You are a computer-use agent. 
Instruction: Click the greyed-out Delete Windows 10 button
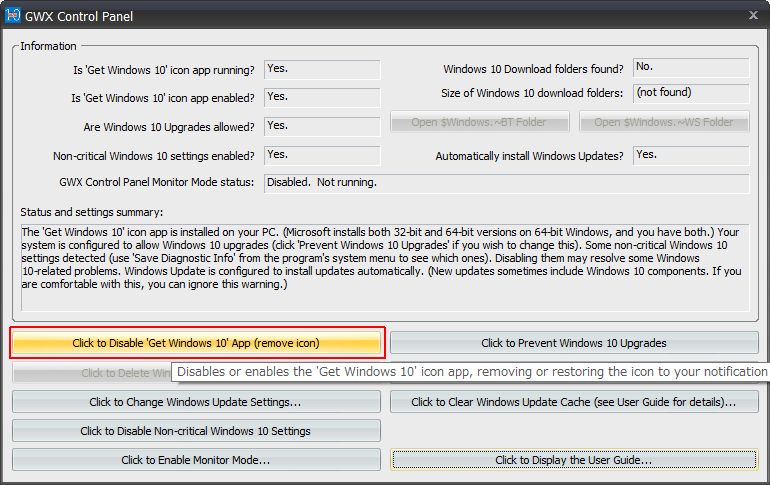(x=90, y=373)
